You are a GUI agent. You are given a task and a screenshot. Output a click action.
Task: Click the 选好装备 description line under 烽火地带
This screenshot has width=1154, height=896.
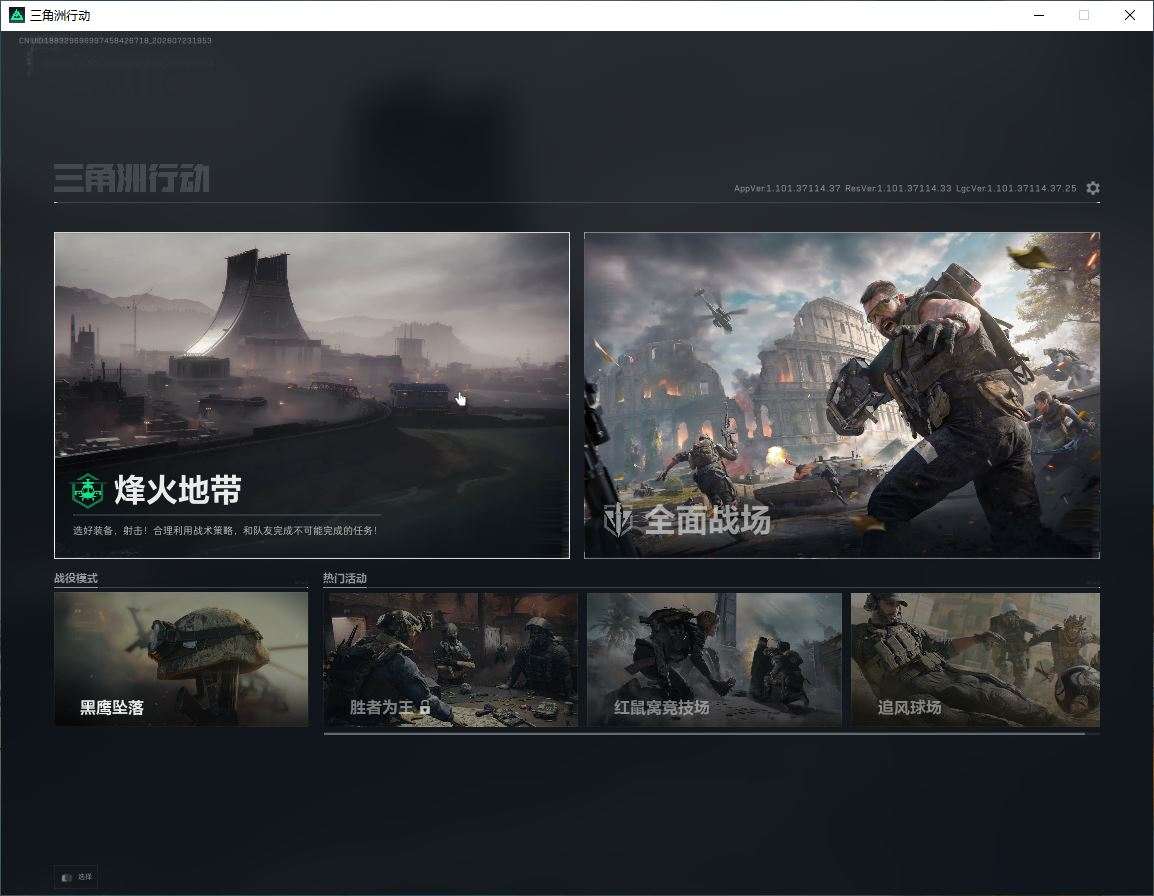tap(225, 530)
